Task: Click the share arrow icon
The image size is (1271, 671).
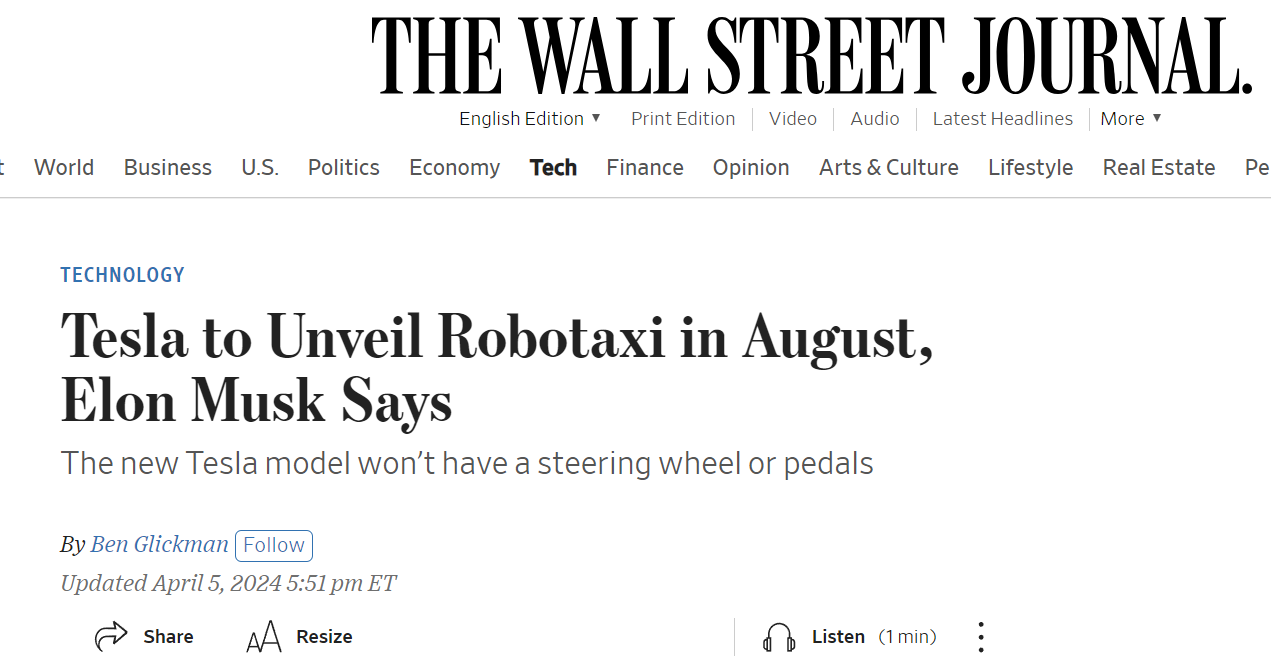Action: 112,637
